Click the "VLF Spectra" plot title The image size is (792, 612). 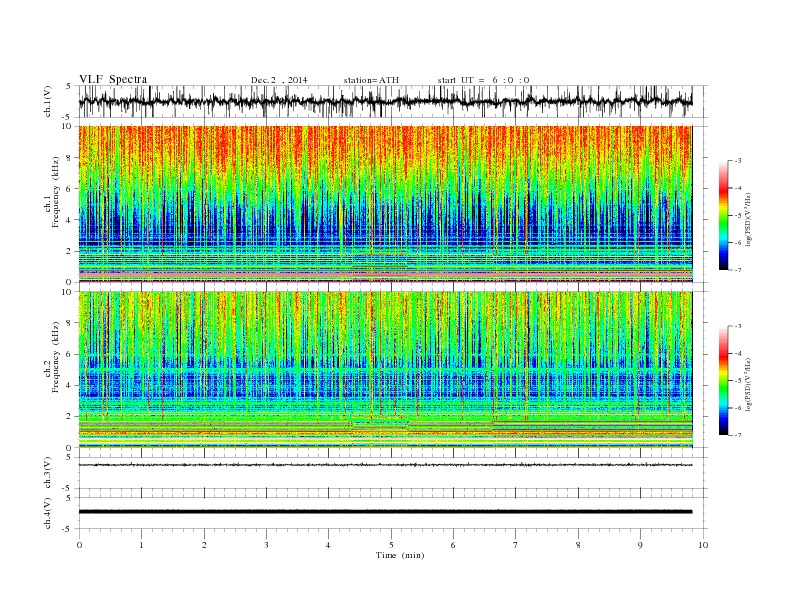[x=113, y=79]
